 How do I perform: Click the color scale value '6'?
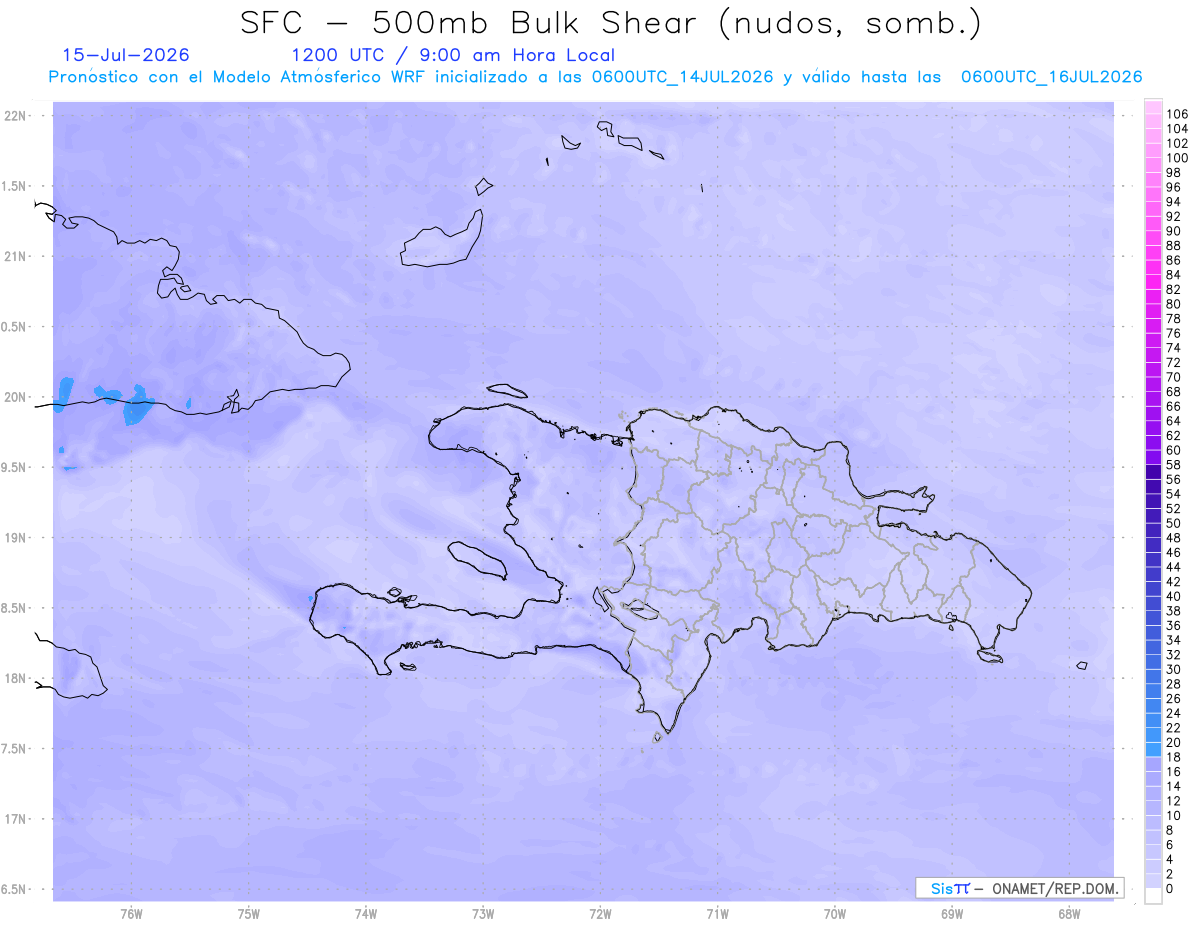1170,845
